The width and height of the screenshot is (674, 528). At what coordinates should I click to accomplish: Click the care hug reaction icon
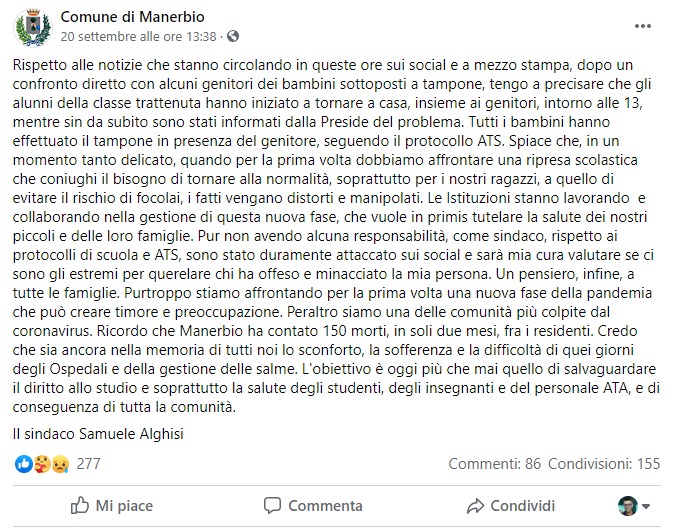[x=42, y=464]
